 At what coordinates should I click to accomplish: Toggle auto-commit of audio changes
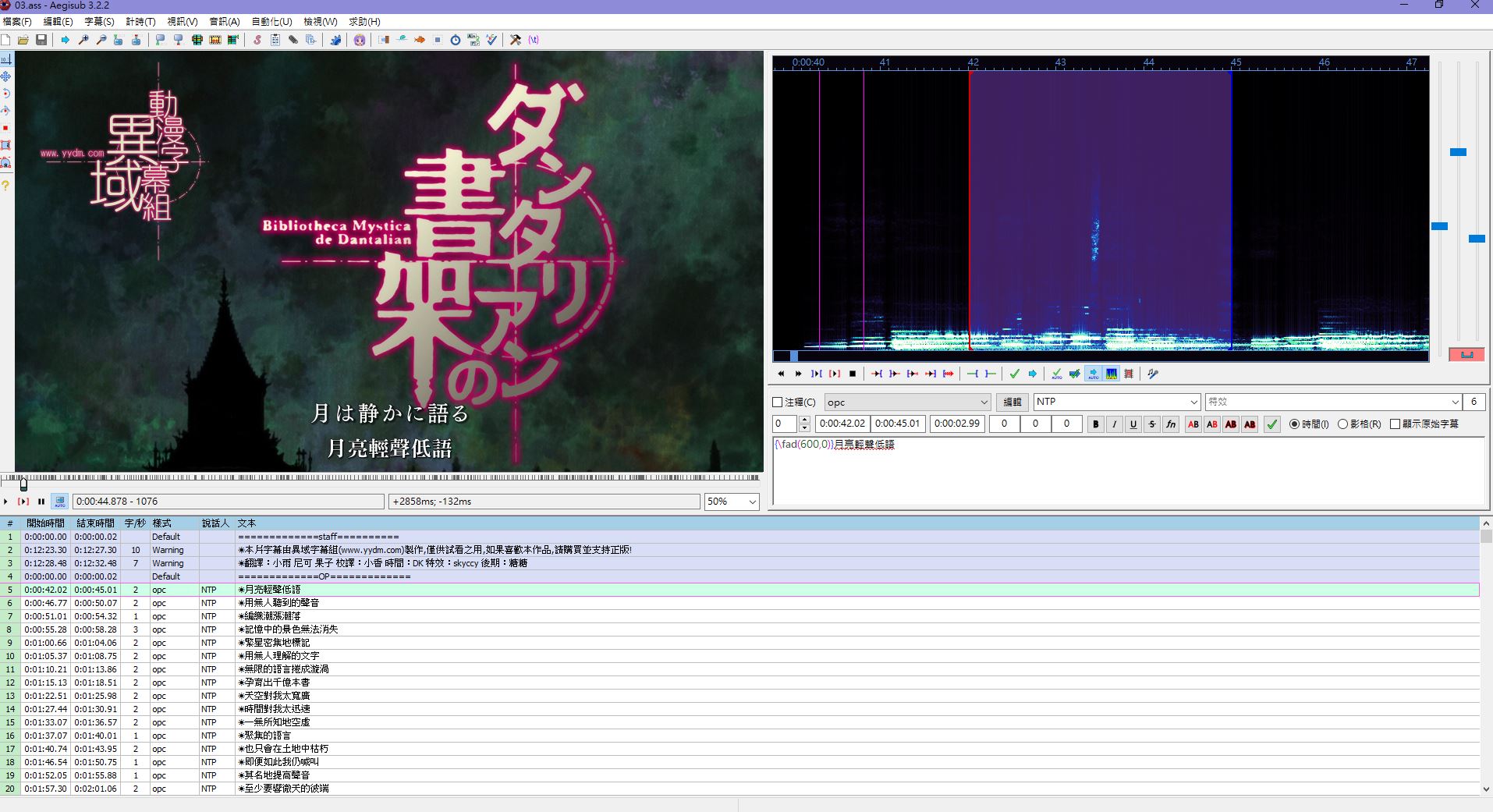[1057, 374]
